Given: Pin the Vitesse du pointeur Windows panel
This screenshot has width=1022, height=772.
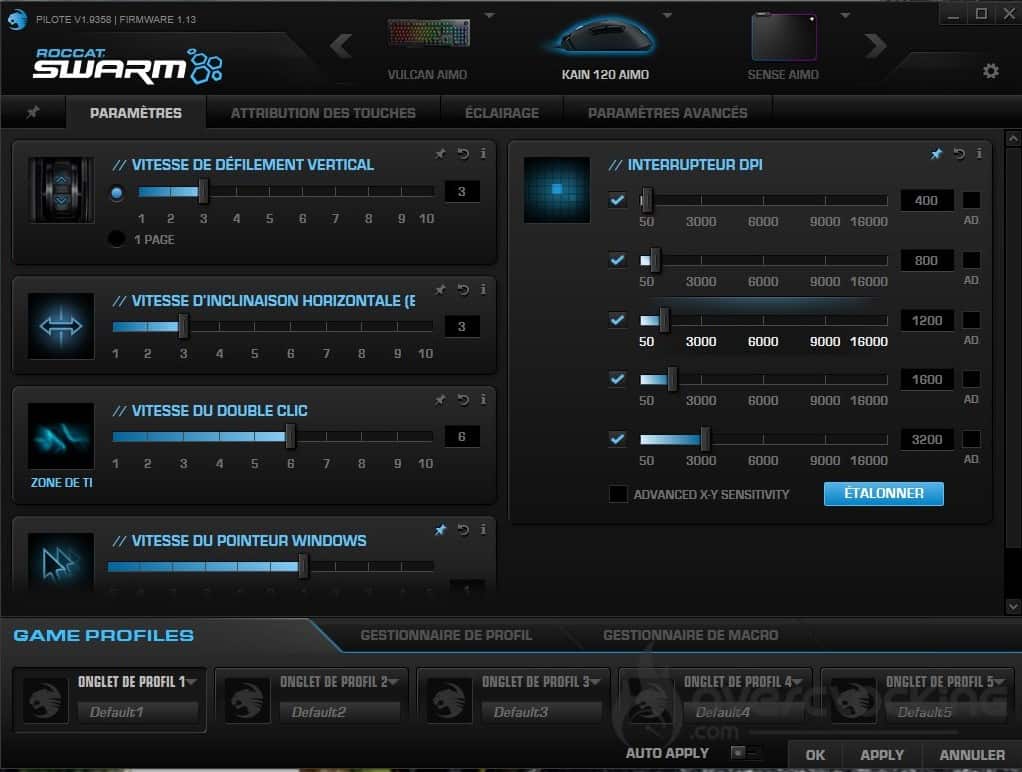Looking at the screenshot, I should click(440, 530).
